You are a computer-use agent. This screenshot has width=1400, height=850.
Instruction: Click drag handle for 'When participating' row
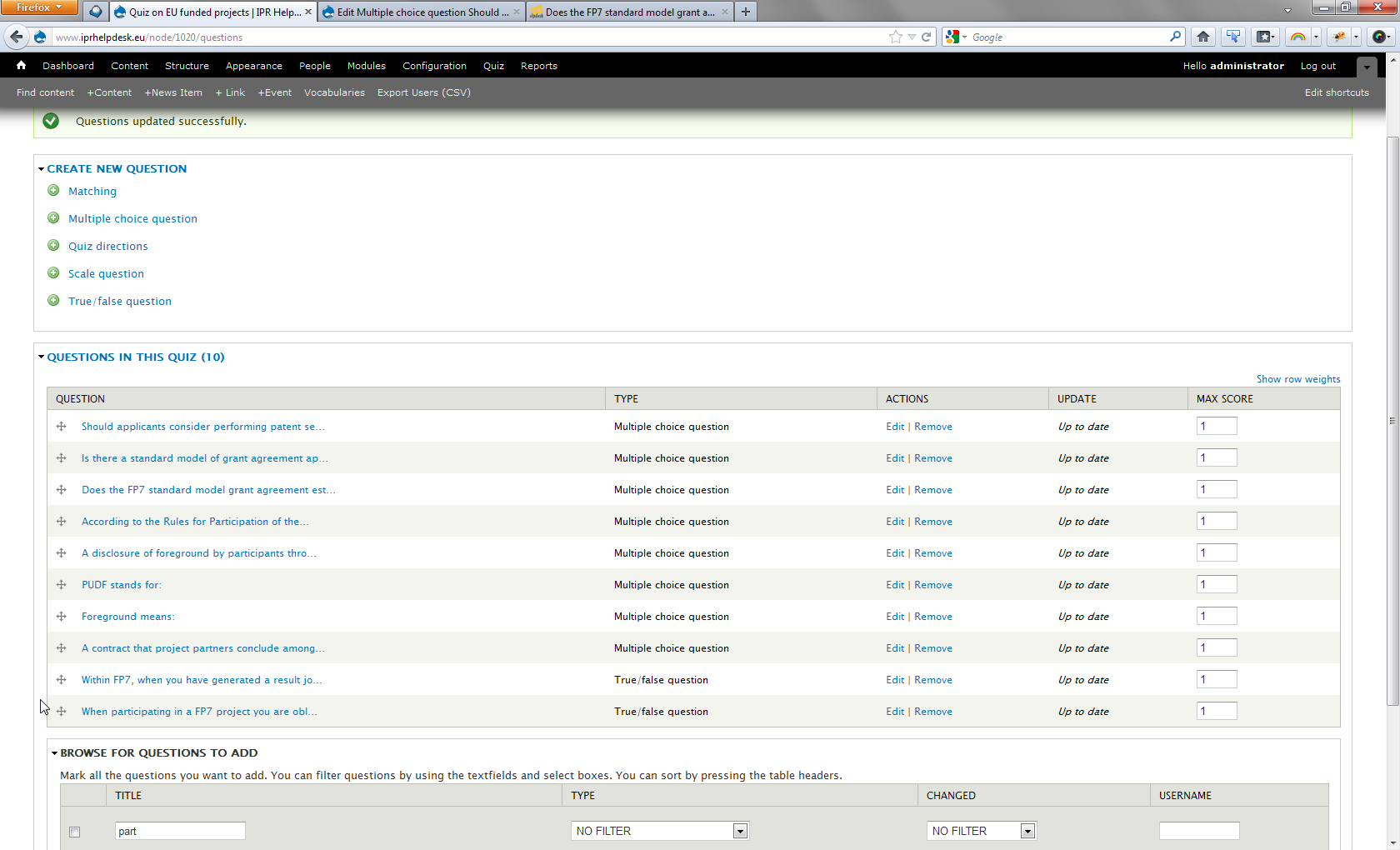(61, 712)
